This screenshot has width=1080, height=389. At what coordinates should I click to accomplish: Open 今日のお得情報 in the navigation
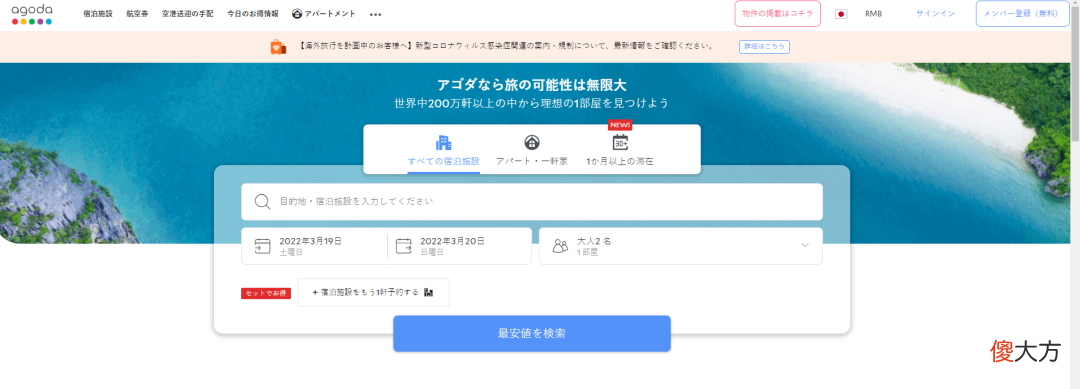click(x=253, y=14)
